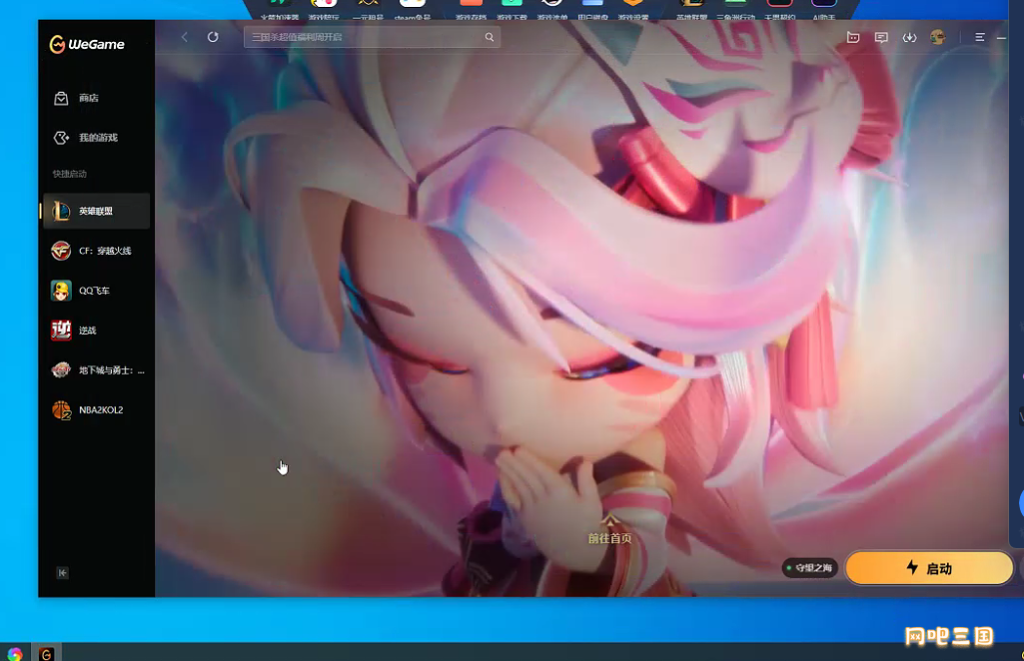This screenshot has height=661, width=1024.
Task: Select CF: 穿越火线 in the quick launch list
Action: (x=96, y=251)
